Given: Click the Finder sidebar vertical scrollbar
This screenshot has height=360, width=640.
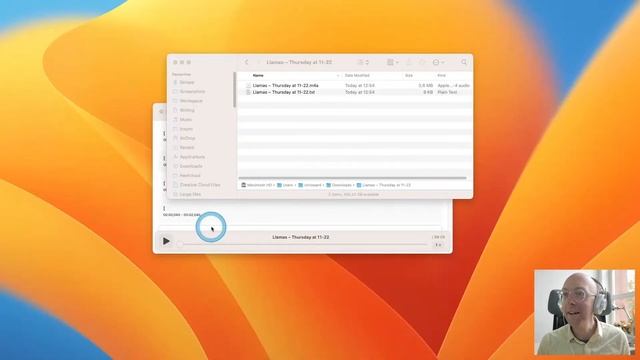Looking at the screenshot, I should pyautogui.click(x=235, y=90).
